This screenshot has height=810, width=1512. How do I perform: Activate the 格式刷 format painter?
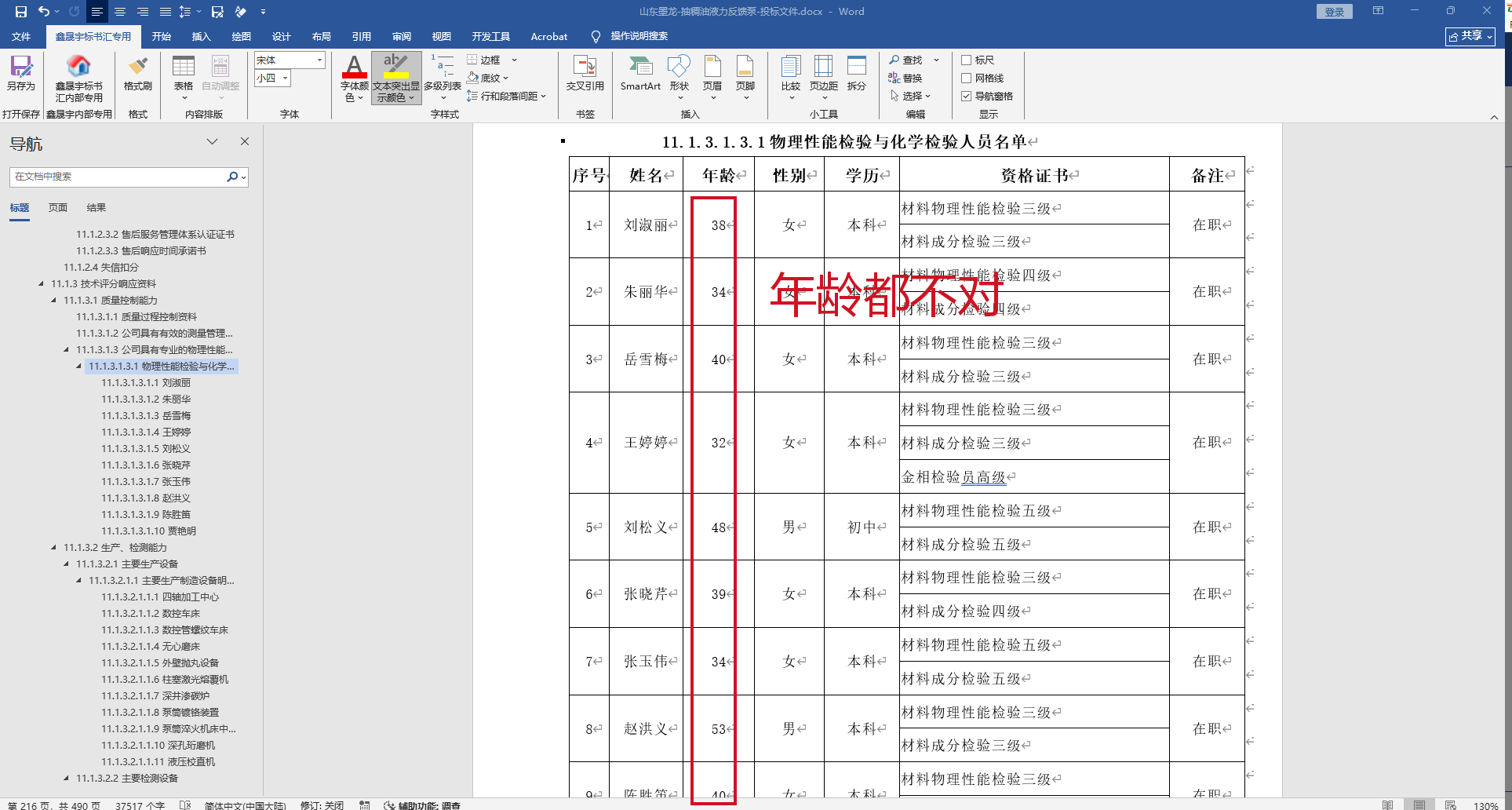click(138, 73)
